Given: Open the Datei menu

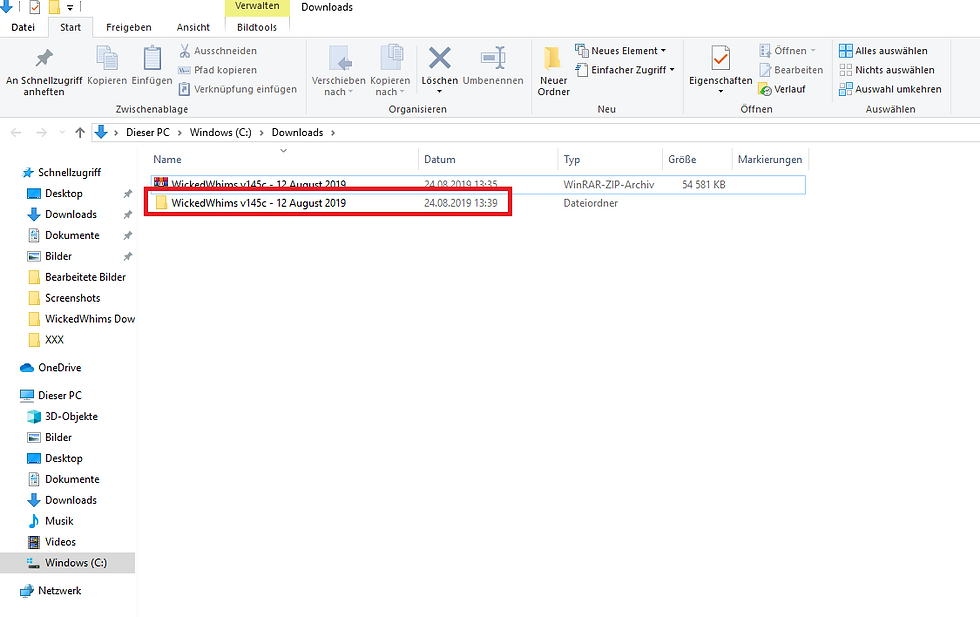Looking at the screenshot, I should (23, 28).
